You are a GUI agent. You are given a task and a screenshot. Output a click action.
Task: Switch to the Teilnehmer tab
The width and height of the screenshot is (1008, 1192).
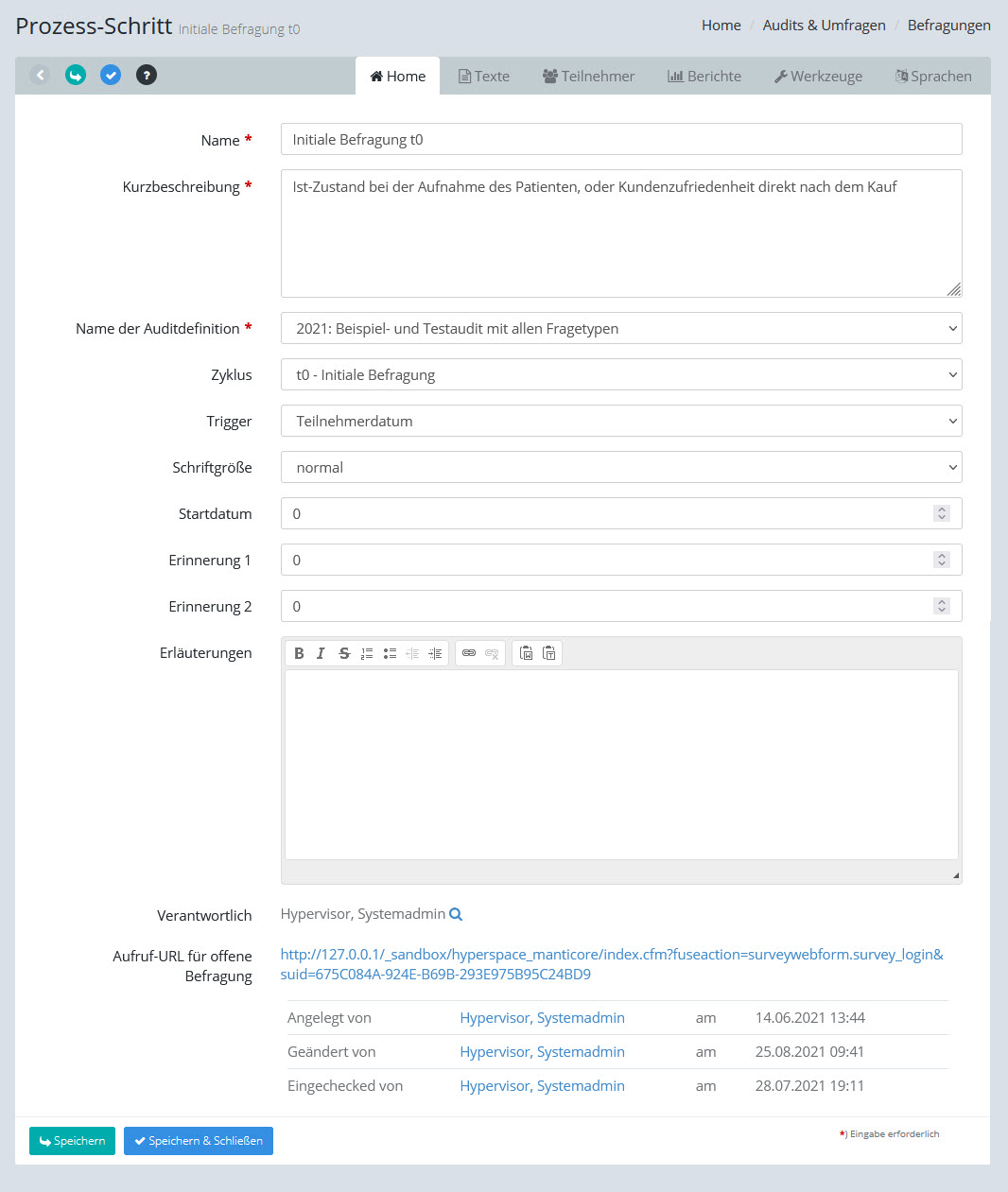588,77
